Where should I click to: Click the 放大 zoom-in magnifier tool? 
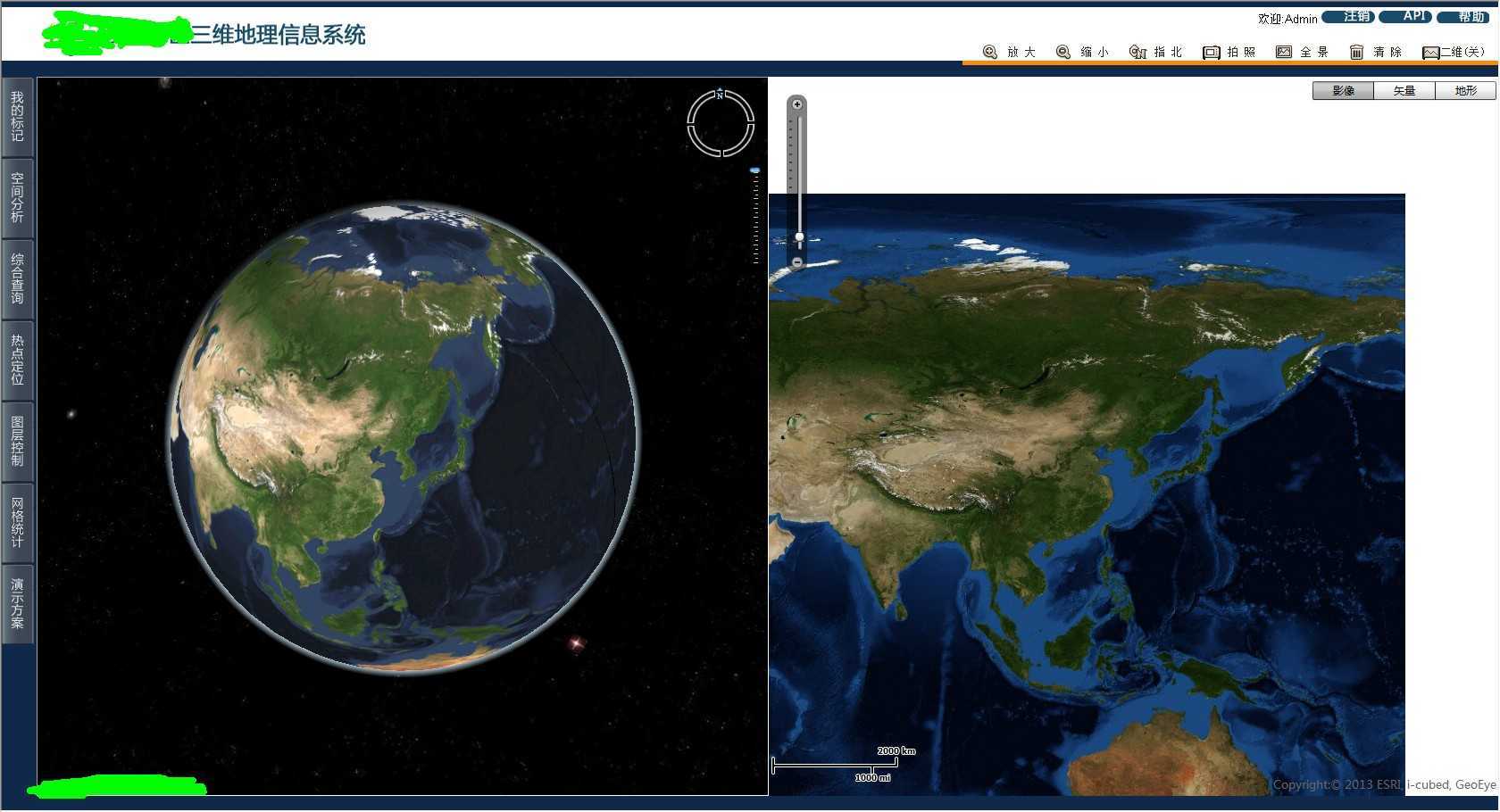[1009, 52]
